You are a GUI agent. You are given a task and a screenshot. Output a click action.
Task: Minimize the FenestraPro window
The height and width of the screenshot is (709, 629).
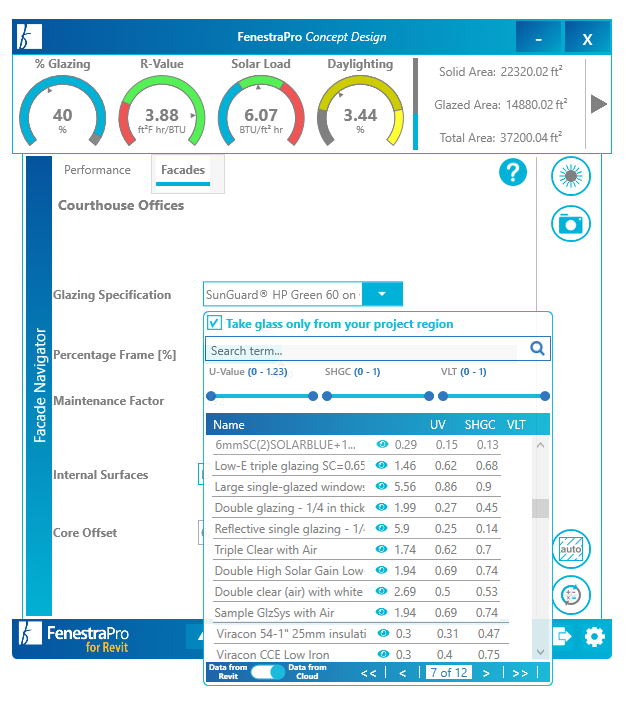(539, 38)
